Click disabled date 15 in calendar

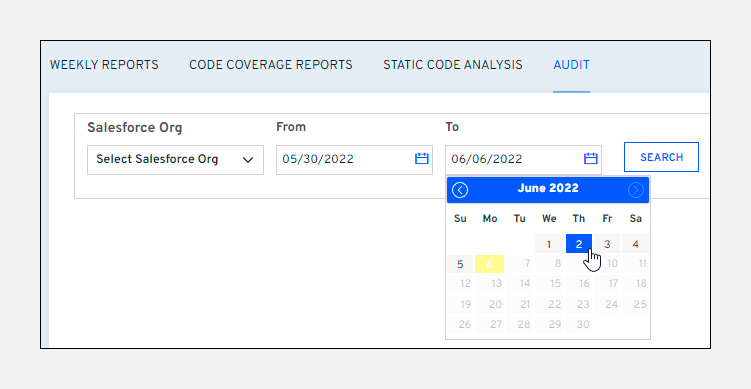point(549,284)
